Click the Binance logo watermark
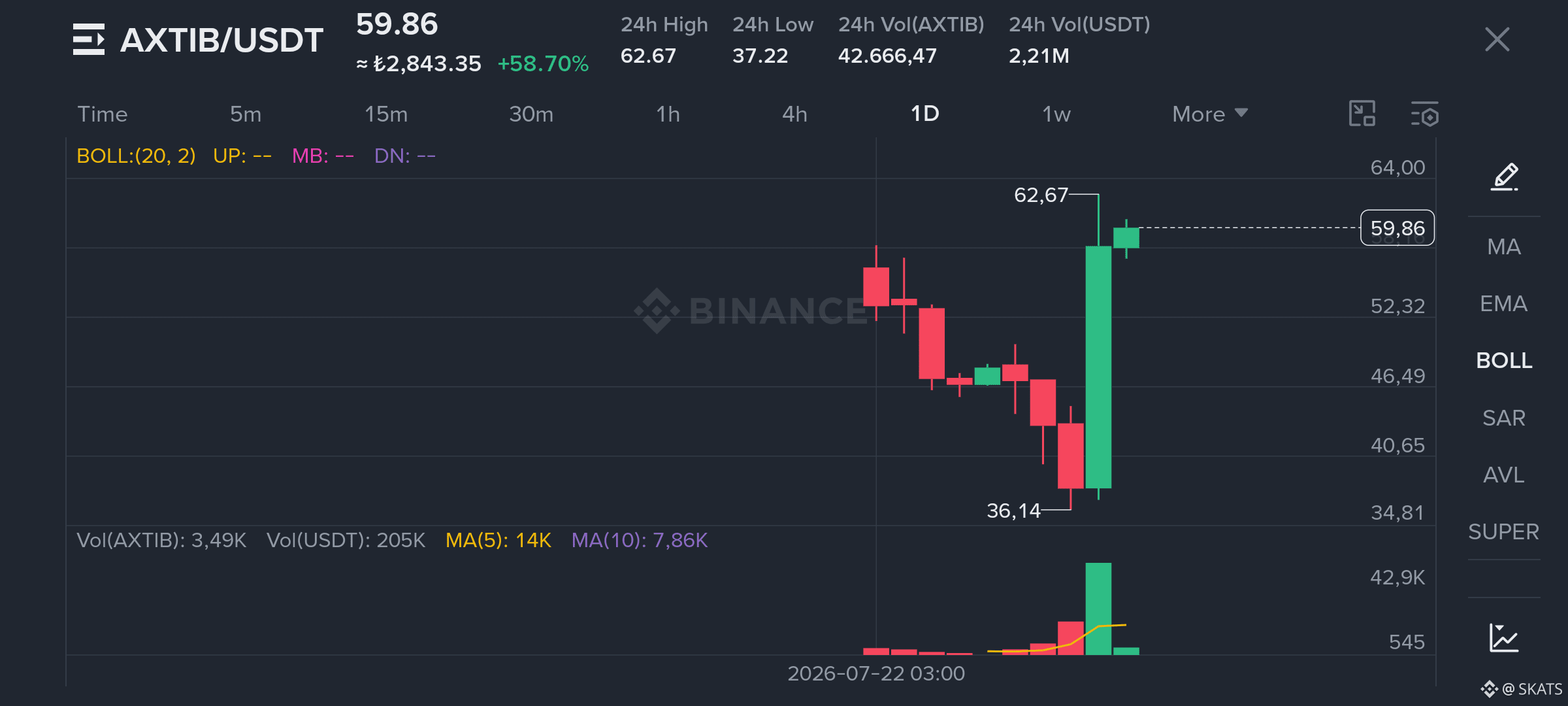1568x706 pixels. pos(751,311)
